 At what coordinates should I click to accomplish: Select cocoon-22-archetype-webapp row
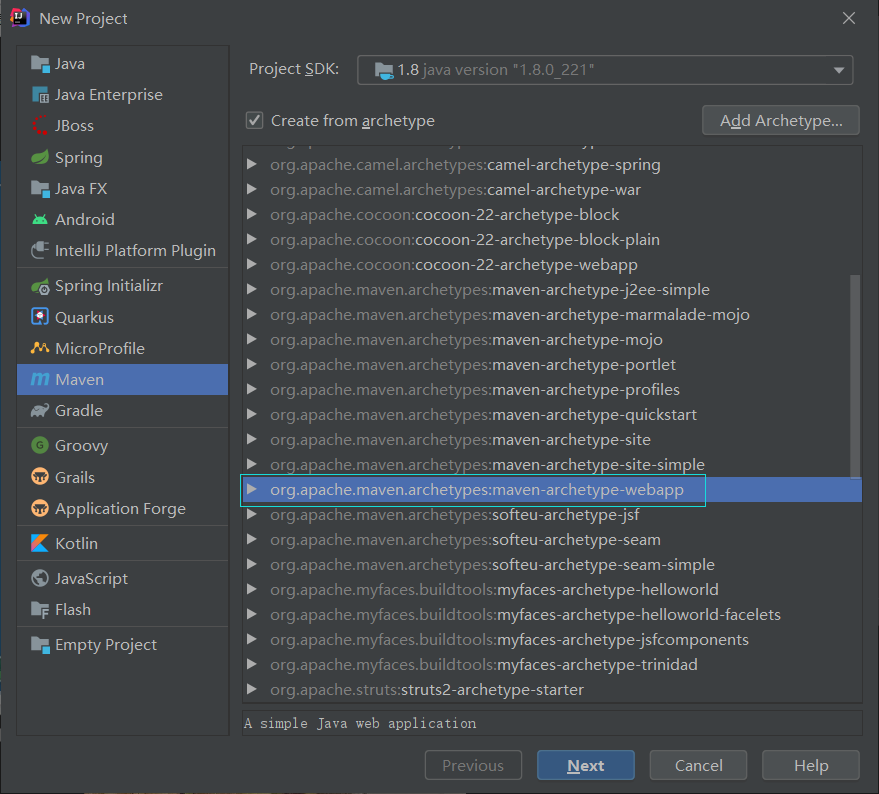pos(552,264)
